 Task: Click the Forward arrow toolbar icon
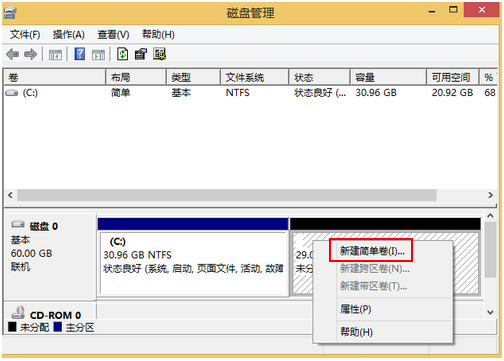click(x=31, y=54)
